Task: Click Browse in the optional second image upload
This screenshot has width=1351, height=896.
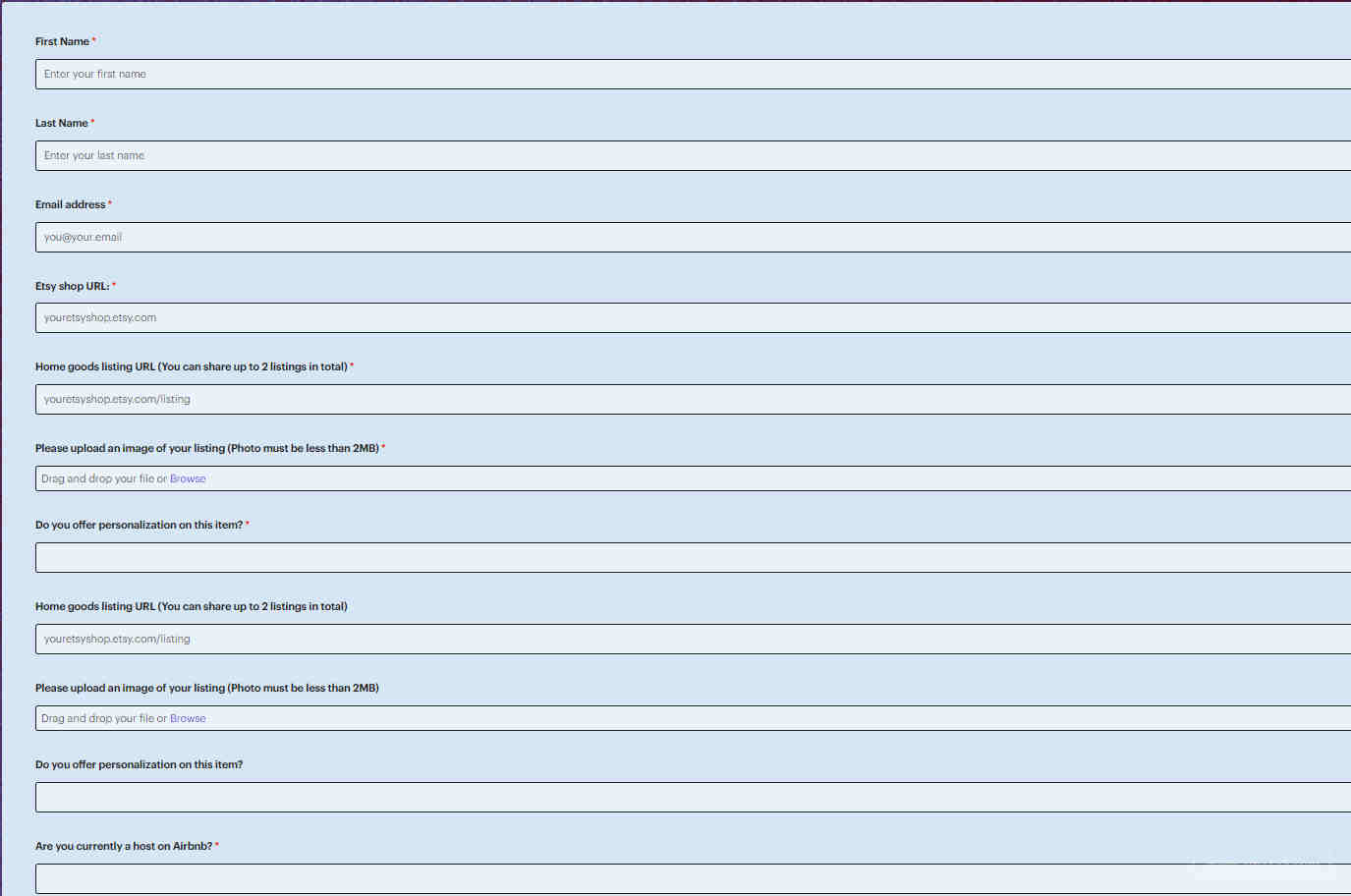Action: (x=188, y=718)
